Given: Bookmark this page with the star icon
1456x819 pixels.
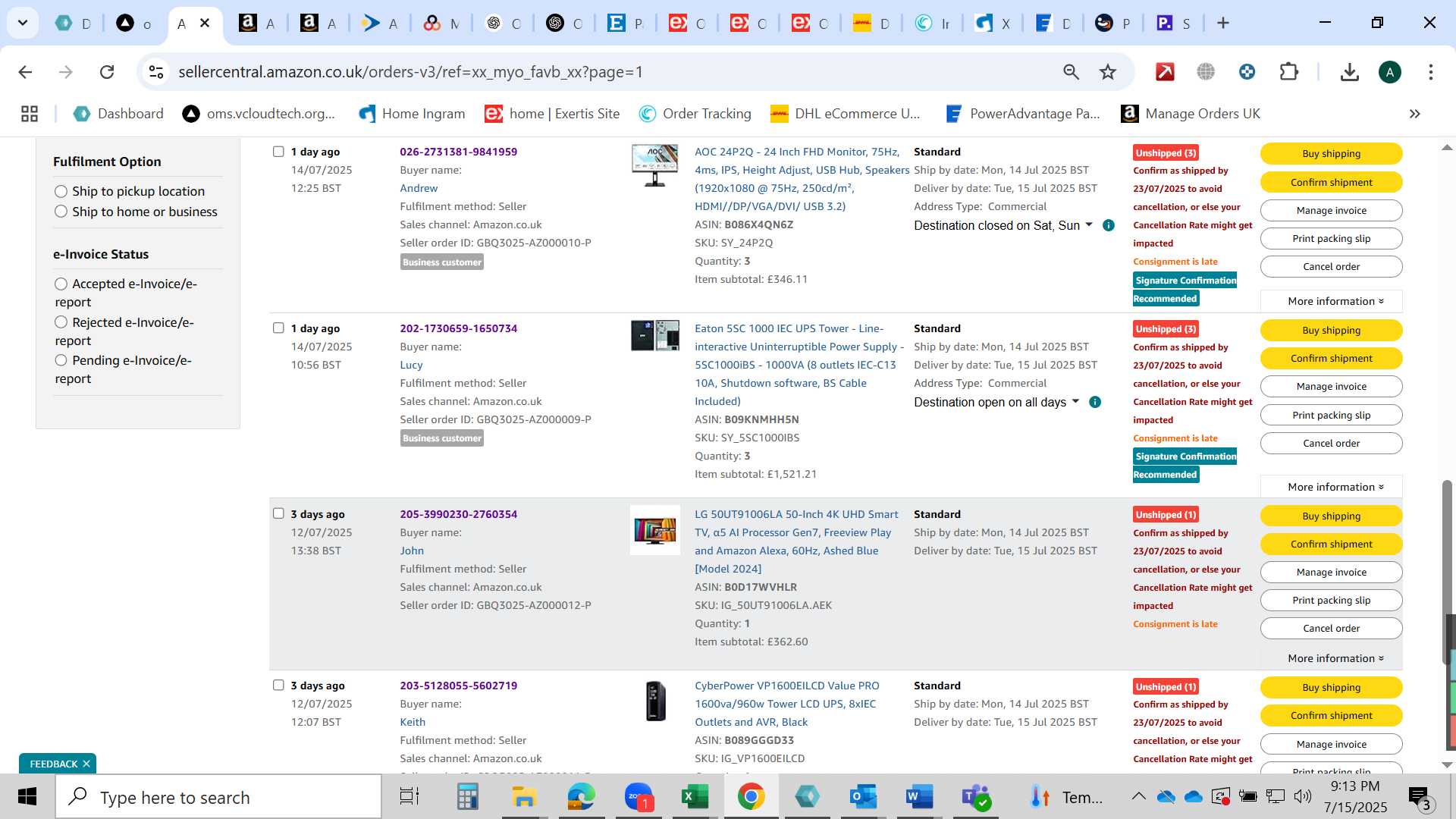Looking at the screenshot, I should point(1108,72).
